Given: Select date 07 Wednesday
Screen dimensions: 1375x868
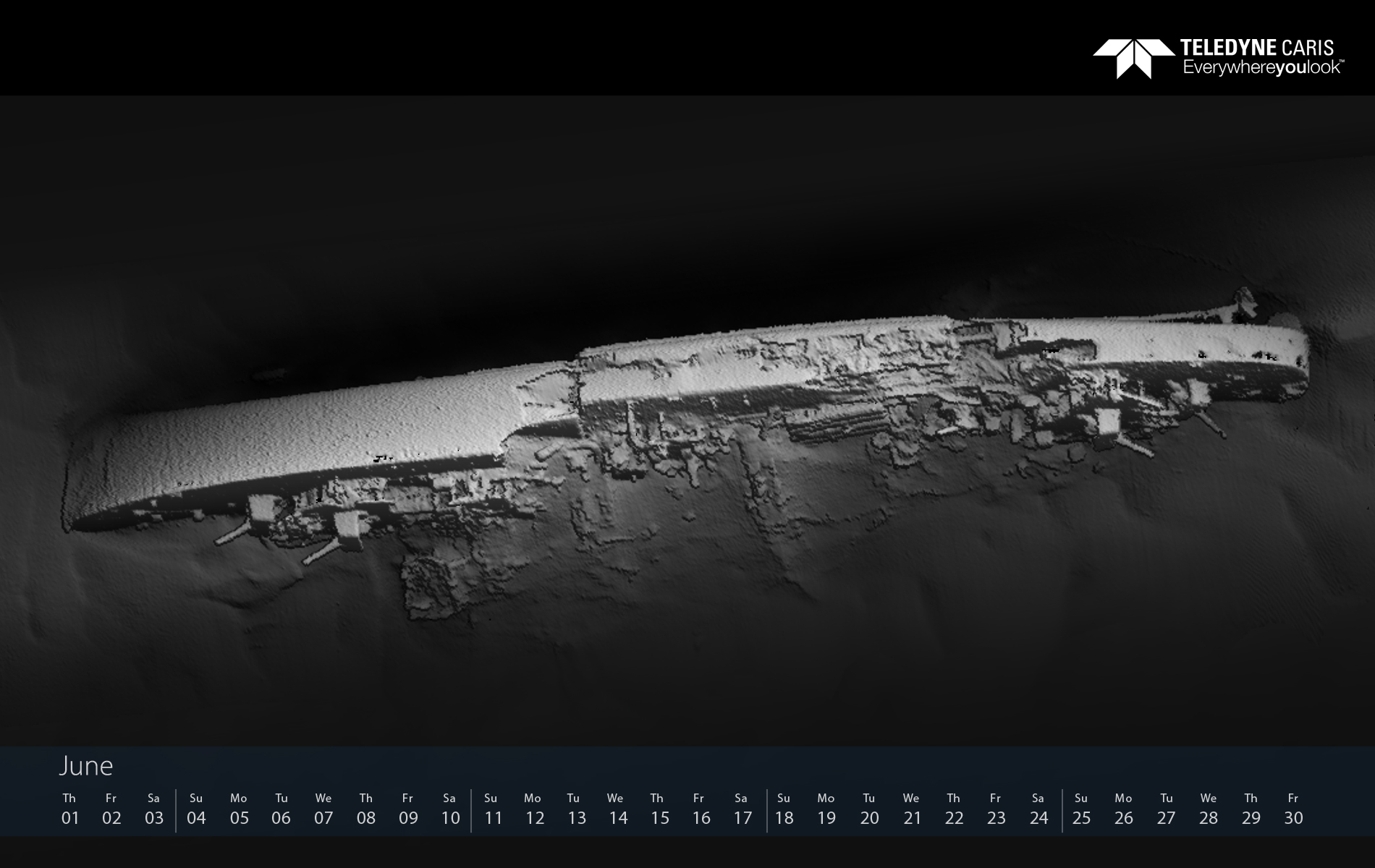Looking at the screenshot, I should pyautogui.click(x=323, y=809).
